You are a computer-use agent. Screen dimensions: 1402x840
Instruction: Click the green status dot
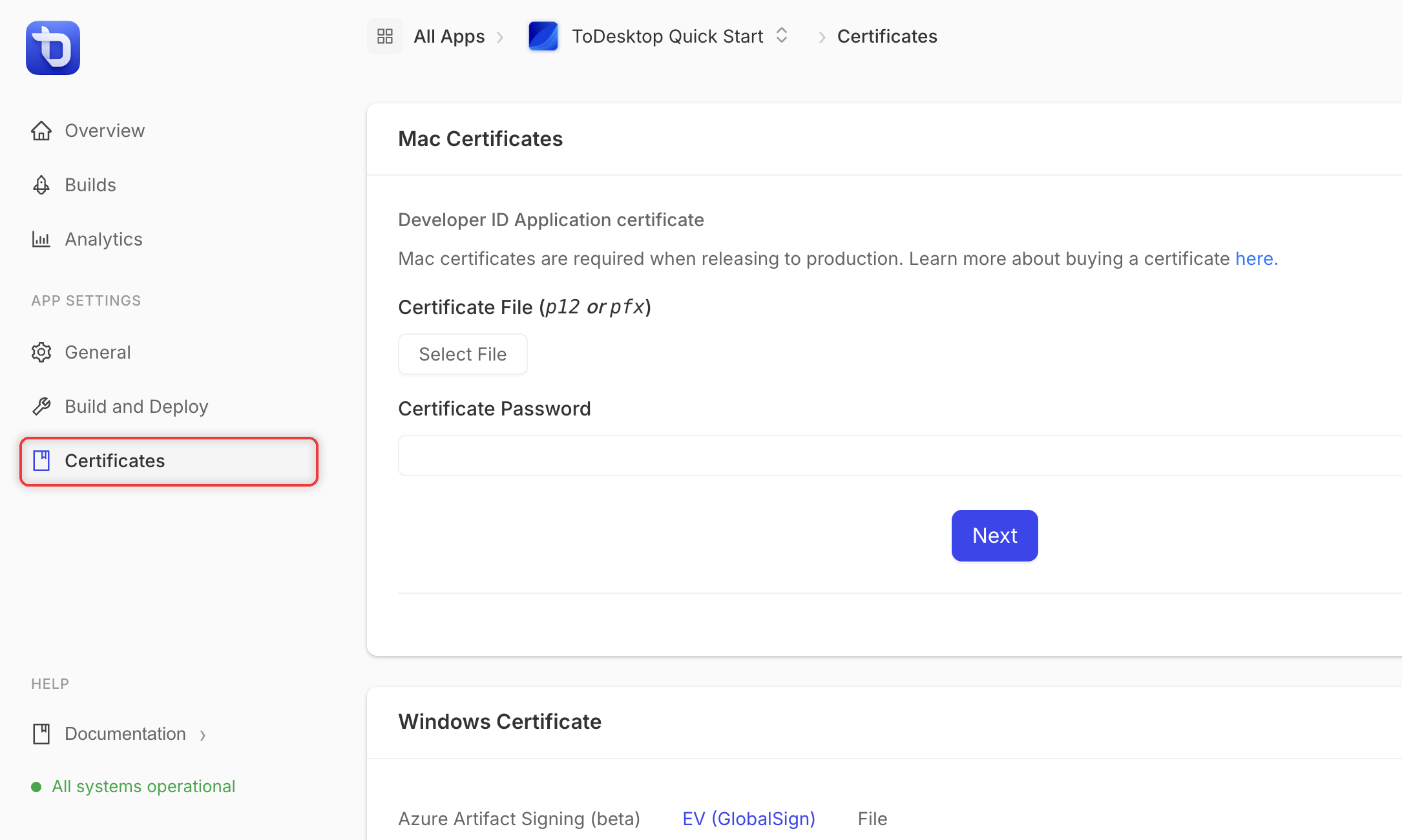(36, 787)
